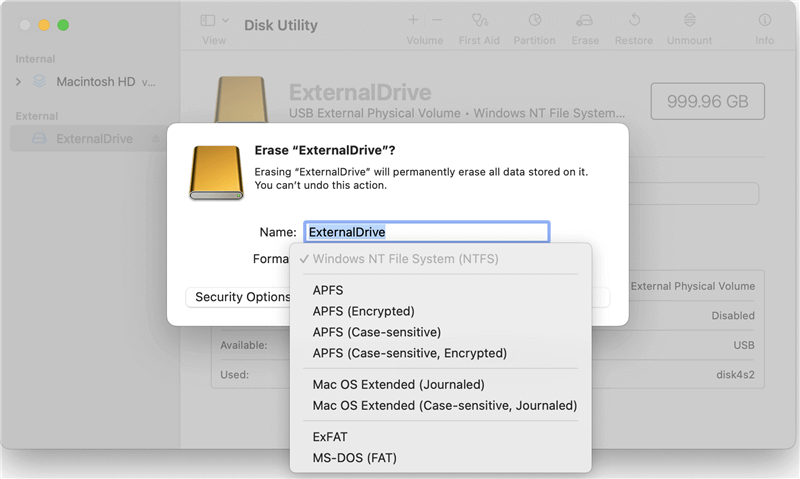Click the add volume plus icon
The width and height of the screenshot is (800, 479).
(x=413, y=20)
